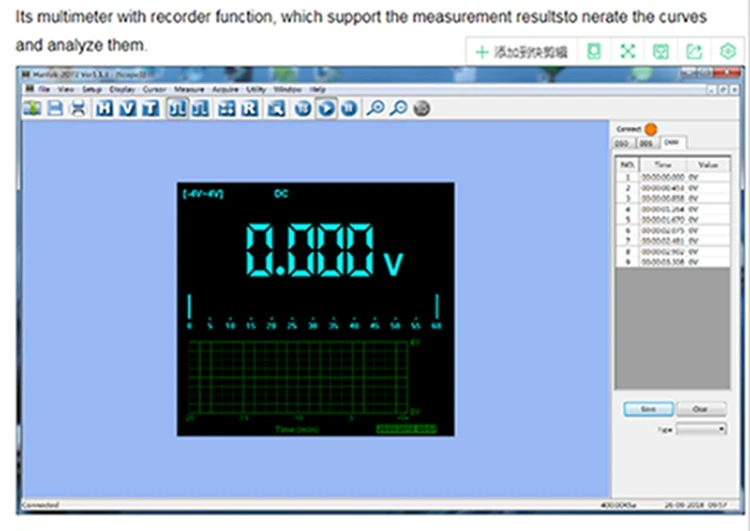The image size is (750, 531).
Task: Click the green share export icon
Action: pos(694,51)
